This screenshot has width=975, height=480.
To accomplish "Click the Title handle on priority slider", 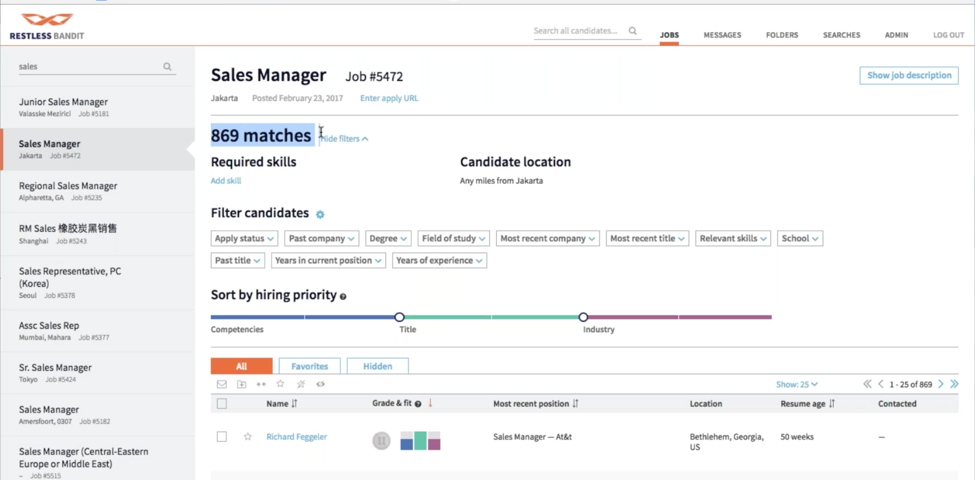I will pos(399,317).
